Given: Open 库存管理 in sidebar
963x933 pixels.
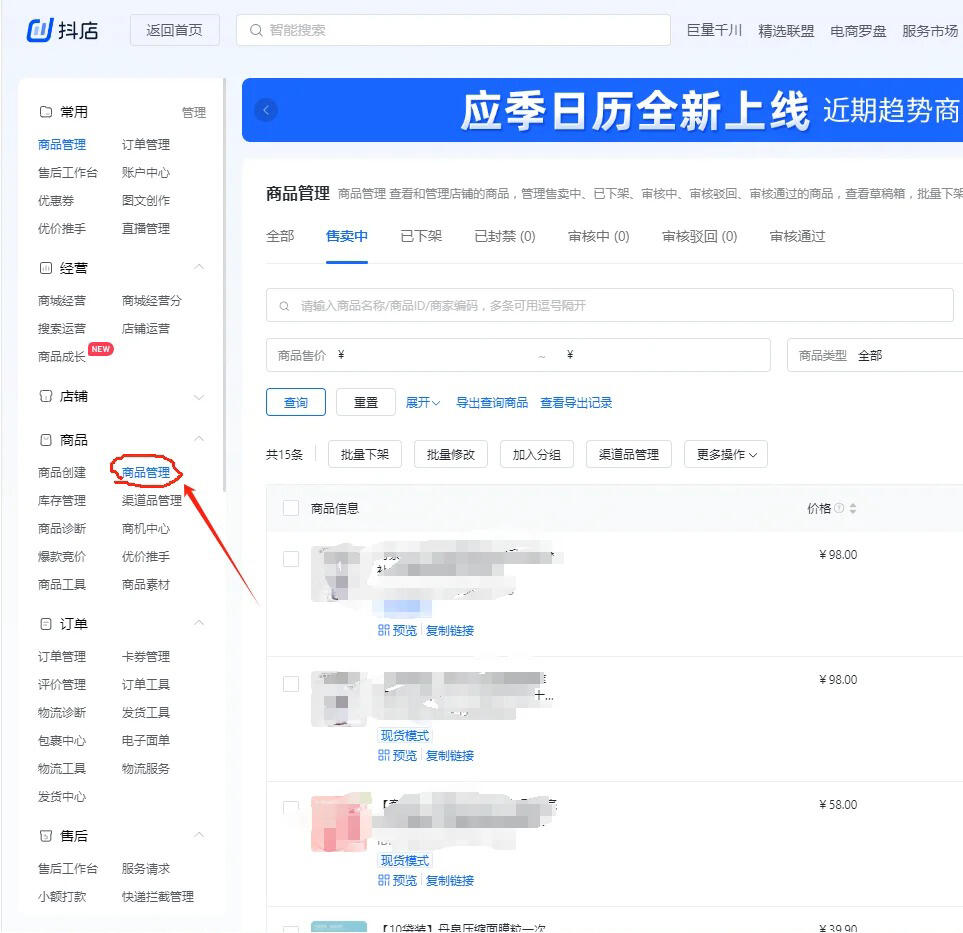Looking at the screenshot, I should coord(61,501).
